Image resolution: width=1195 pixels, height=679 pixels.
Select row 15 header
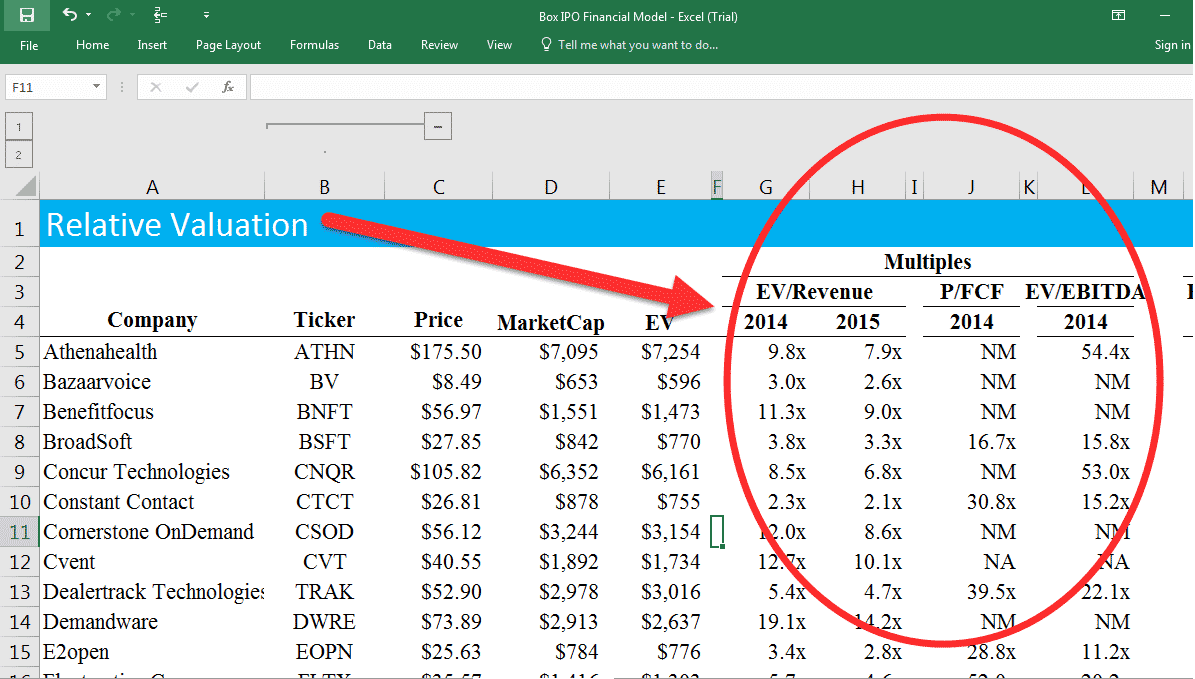coord(19,652)
